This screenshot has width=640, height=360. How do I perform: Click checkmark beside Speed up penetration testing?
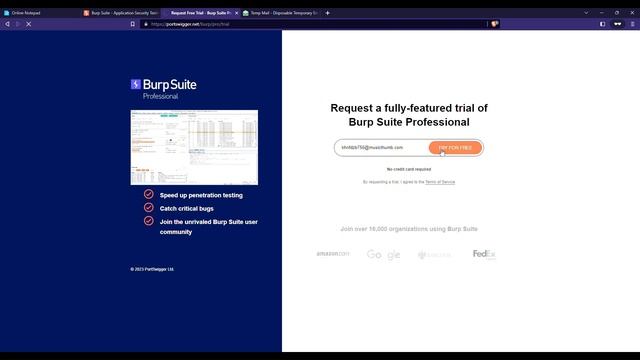(149, 194)
